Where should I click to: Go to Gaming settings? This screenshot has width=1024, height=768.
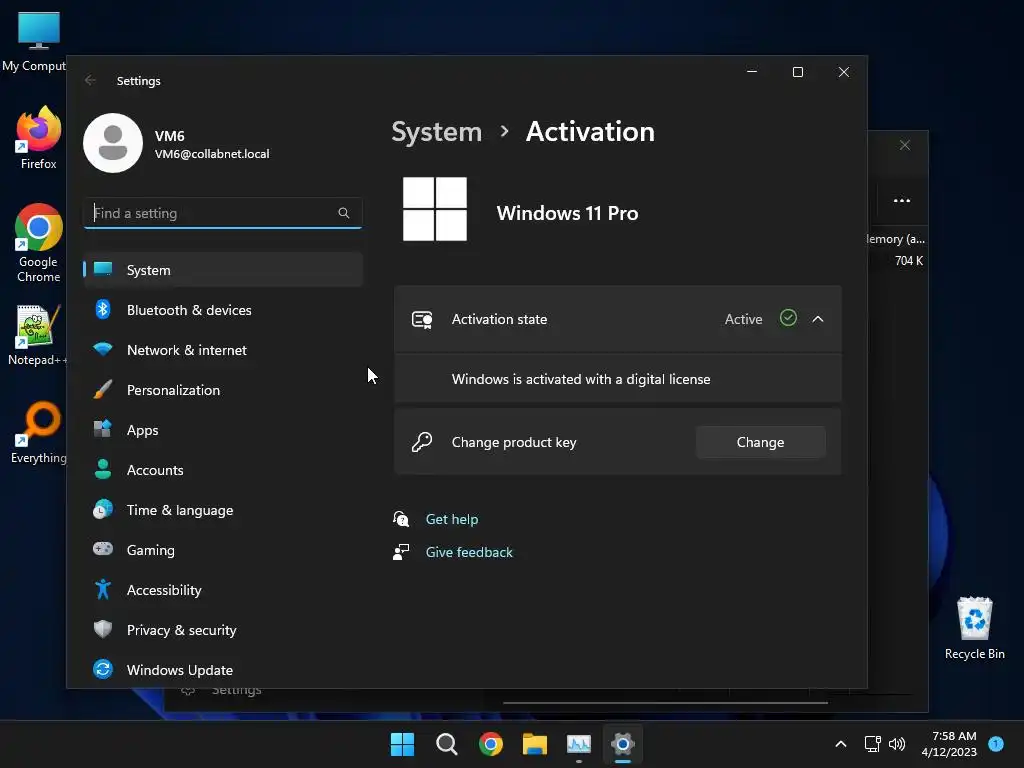223,550
